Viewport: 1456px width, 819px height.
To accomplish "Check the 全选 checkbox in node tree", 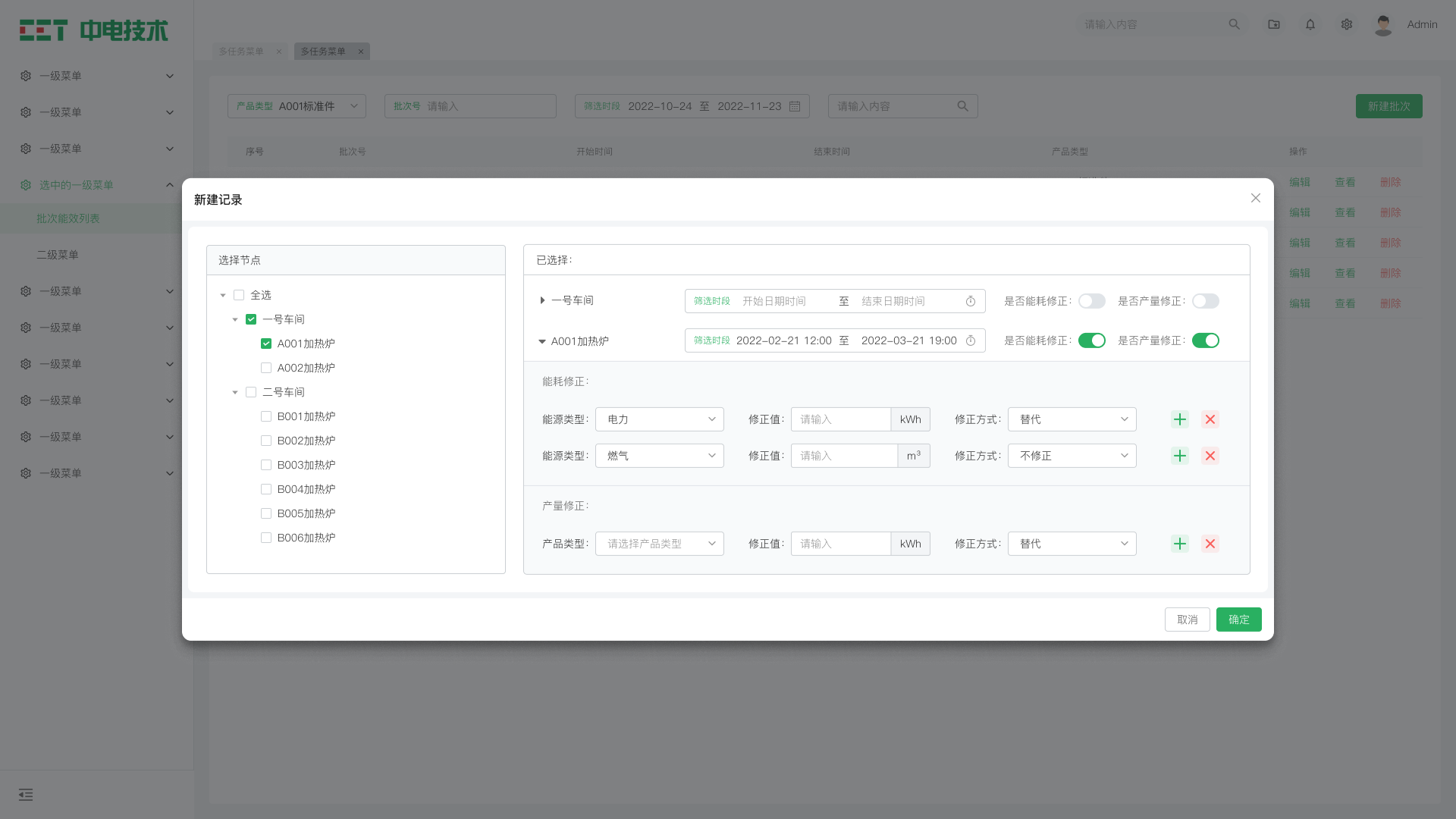I will click(x=239, y=295).
